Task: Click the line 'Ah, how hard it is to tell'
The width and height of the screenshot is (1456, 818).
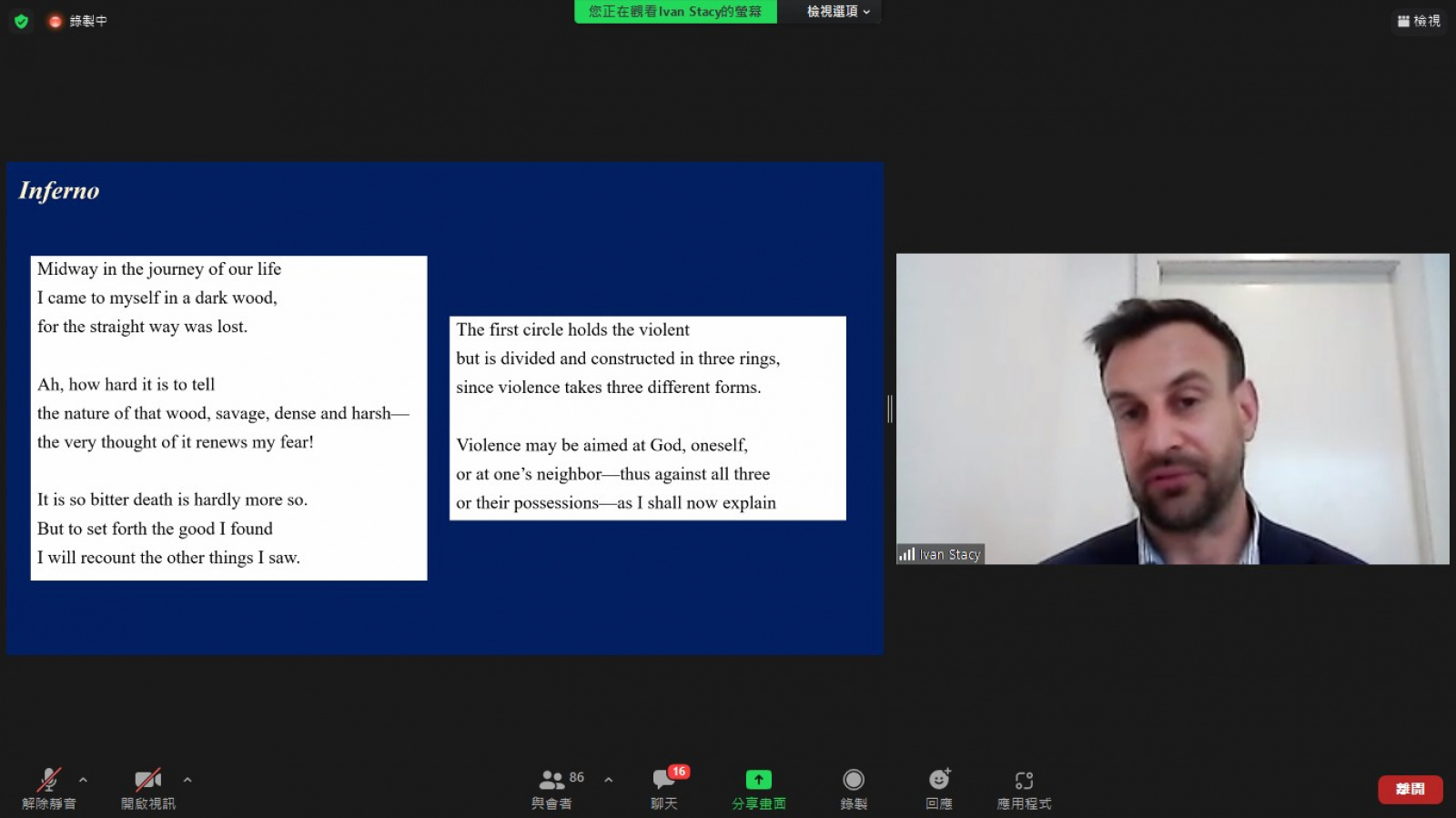Action: [126, 385]
